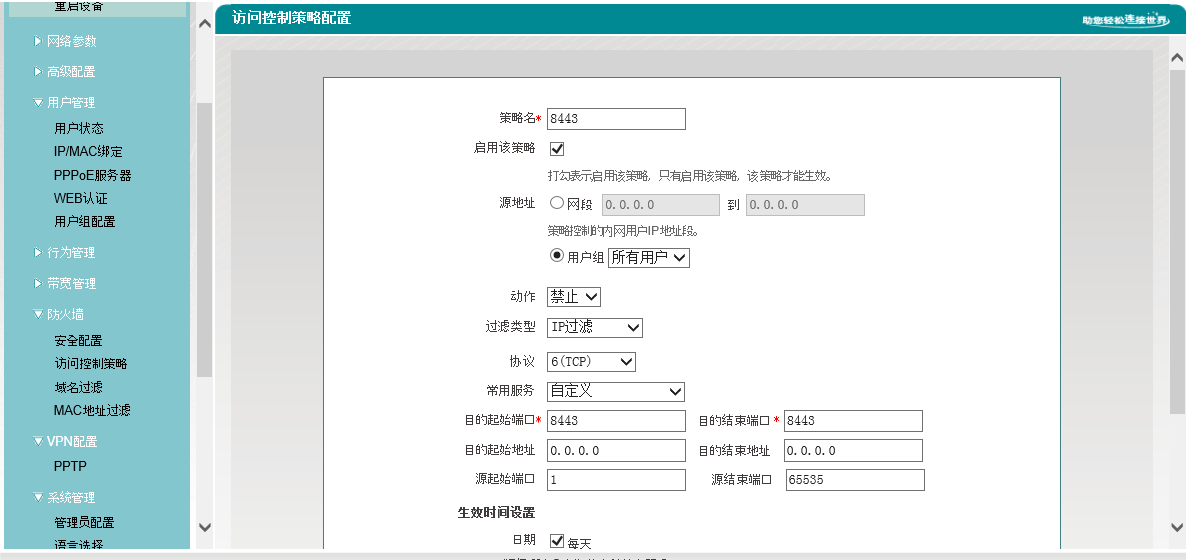1191x560 pixels.
Task: Toggle the 每天 date checkbox
Action: 557,541
